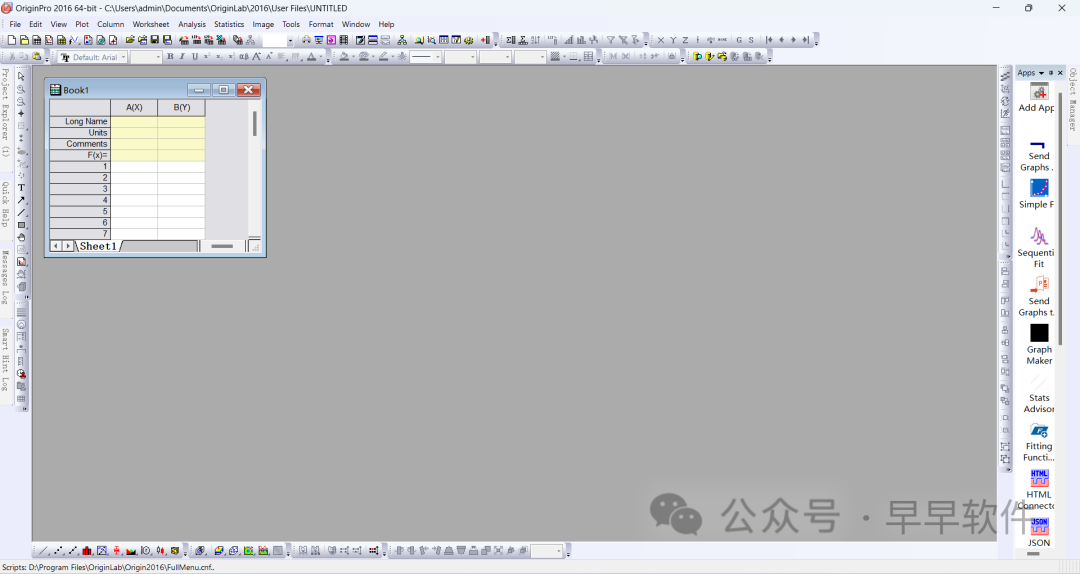
Task: Open the Default: Arial font dropdown
Action: tap(93, 57)
